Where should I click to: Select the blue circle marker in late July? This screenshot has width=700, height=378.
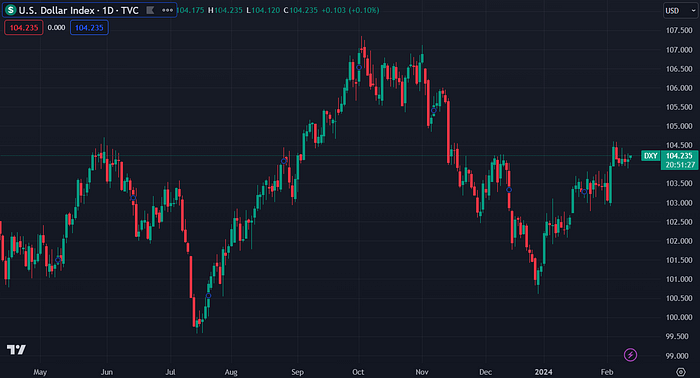pos(208,295)
